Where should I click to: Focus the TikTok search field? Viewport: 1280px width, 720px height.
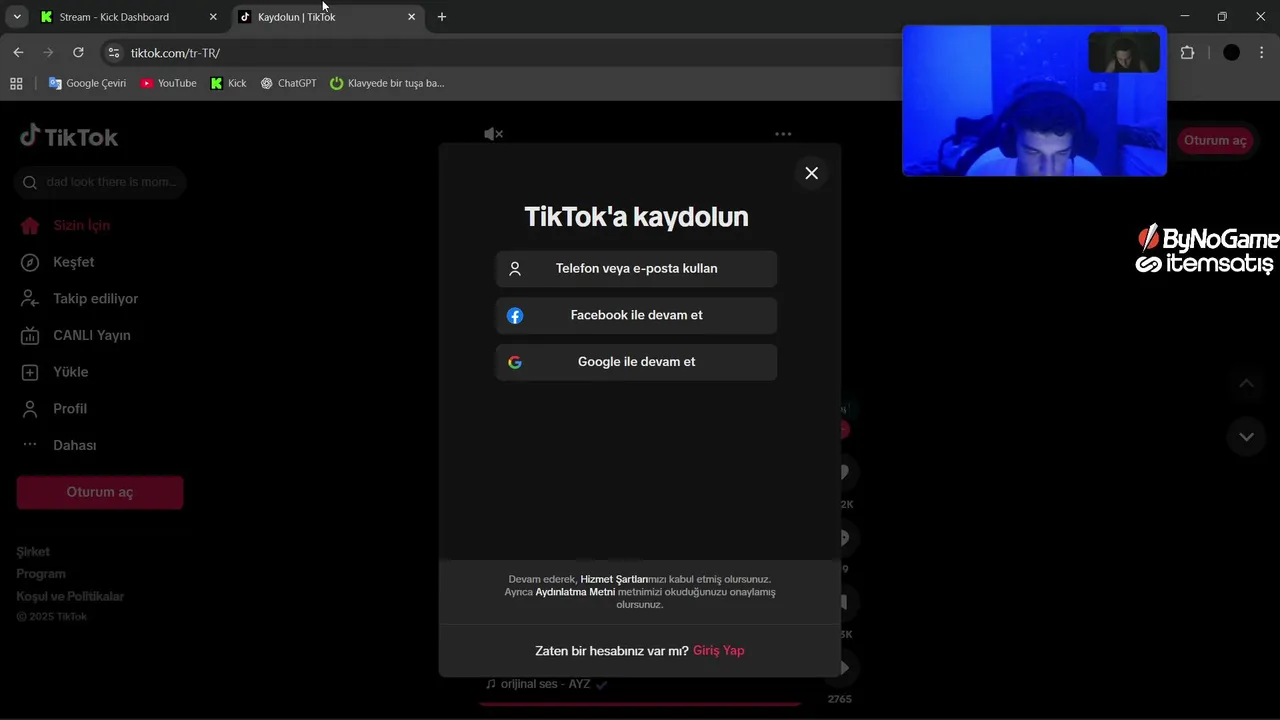(x=100, y=182)
